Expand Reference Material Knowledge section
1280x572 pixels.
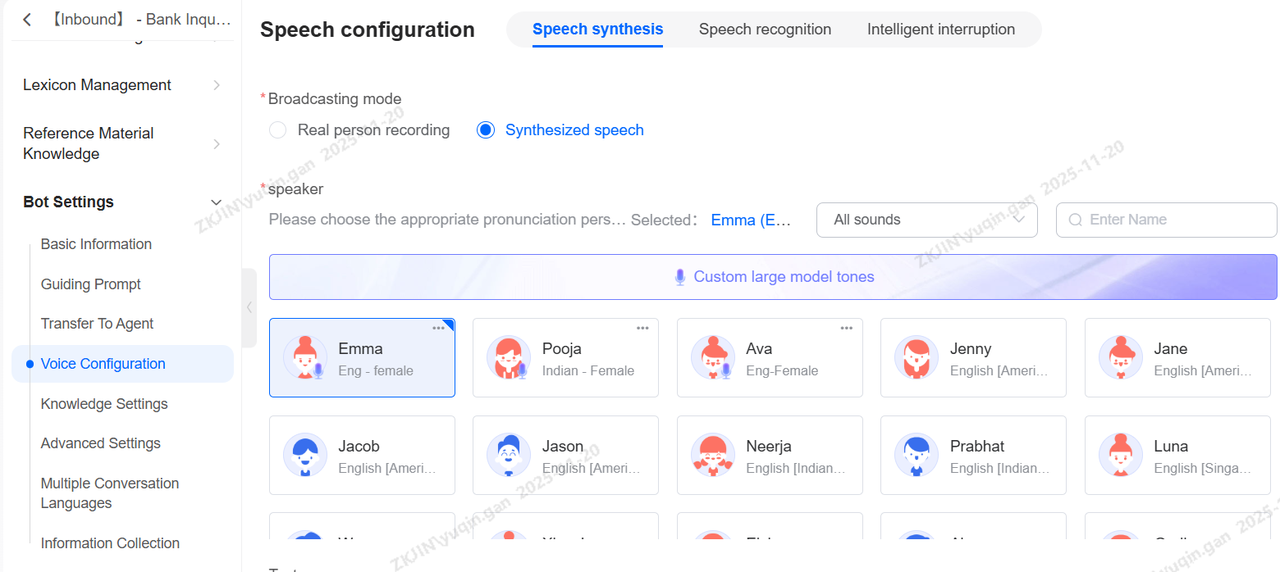tap(216, 144)
